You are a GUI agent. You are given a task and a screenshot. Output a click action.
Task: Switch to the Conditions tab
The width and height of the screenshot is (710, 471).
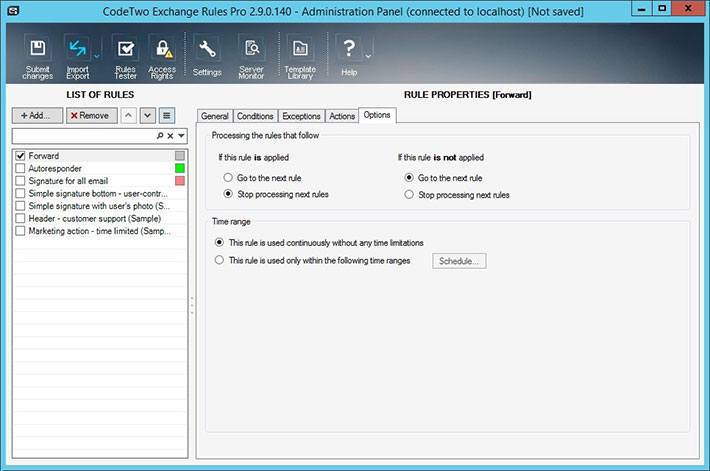click(255, 116)
